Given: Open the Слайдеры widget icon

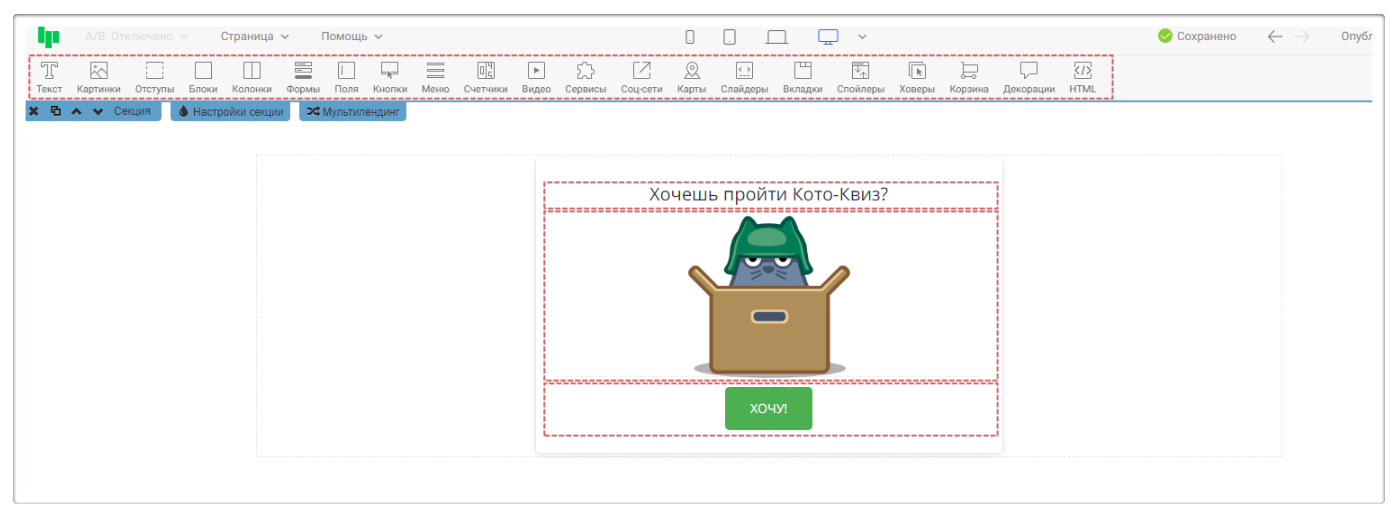Looking at the screenshot, I should [x=744, y=71].
